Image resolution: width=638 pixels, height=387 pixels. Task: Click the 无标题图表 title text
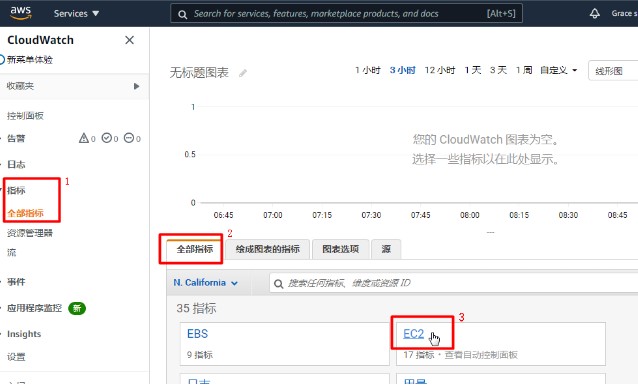[199, 73]
